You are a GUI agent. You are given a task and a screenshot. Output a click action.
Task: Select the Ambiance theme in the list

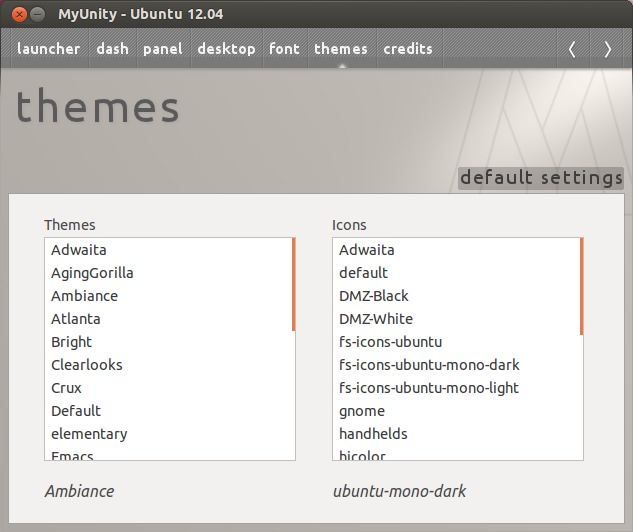coord(168,296)
